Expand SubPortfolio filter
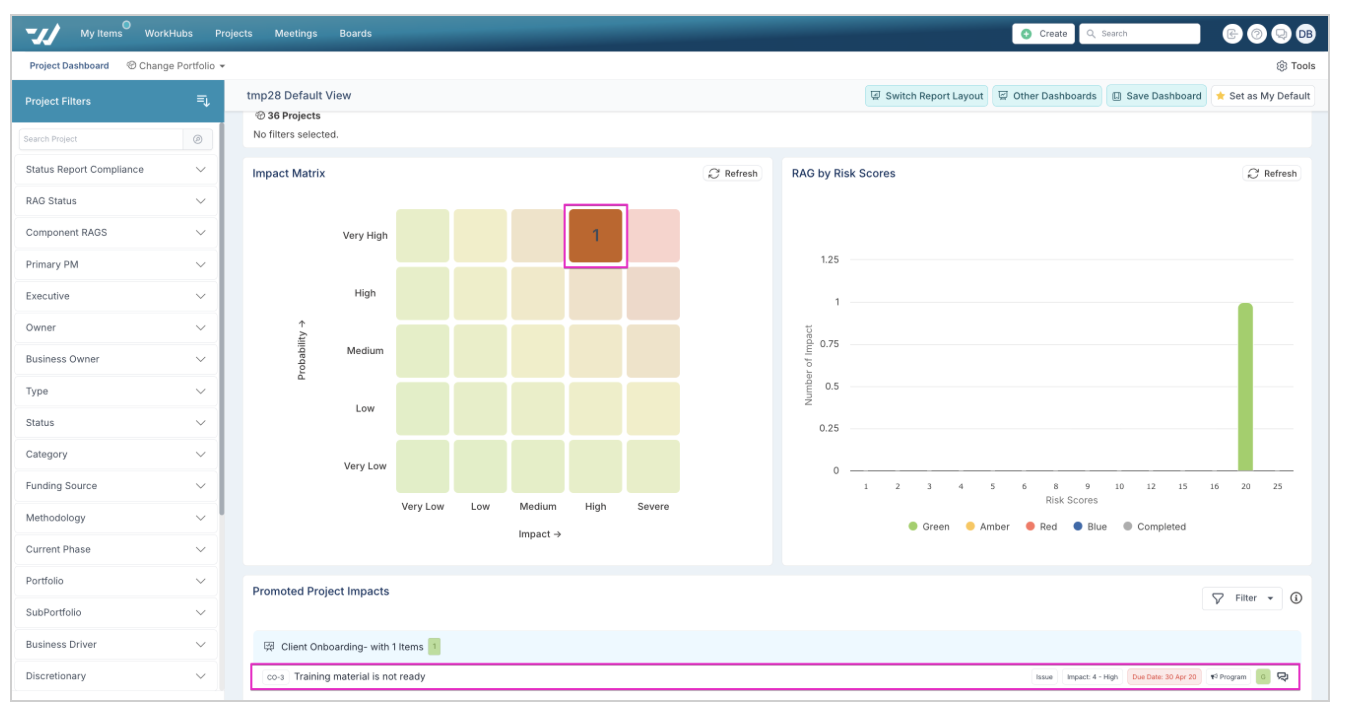The width and height of the screenshot is (1350, 712). (116, 613)
